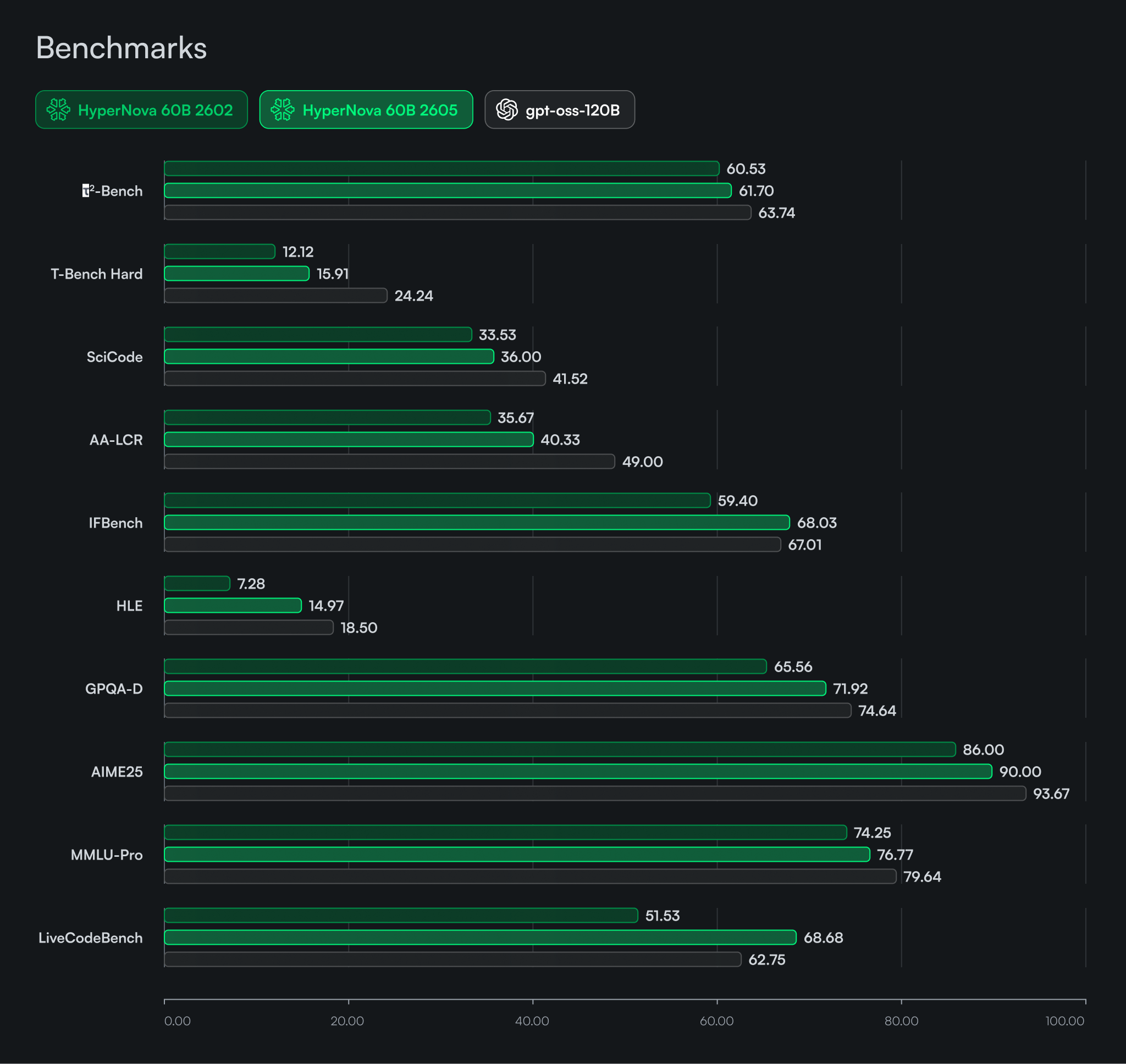1126x1064 pixels.
Task: Click the "86.00" value on AIME25
Action: point(984,750)
